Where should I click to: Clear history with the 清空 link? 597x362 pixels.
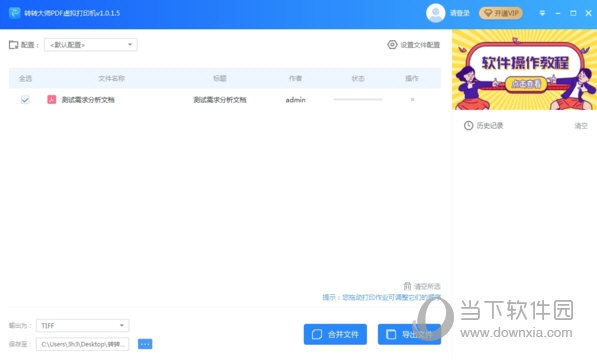(581, 126)
